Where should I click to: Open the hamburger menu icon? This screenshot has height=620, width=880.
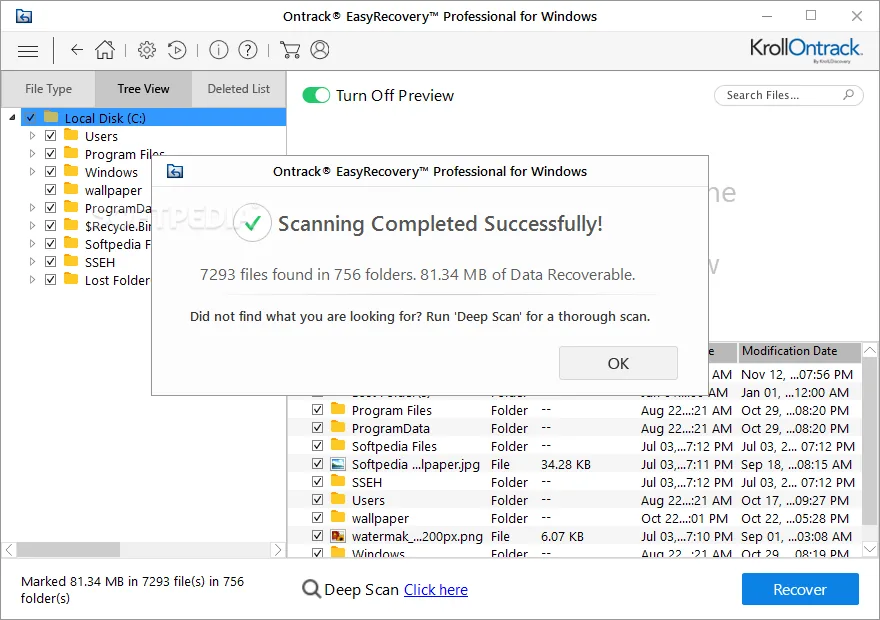(28, 51)
